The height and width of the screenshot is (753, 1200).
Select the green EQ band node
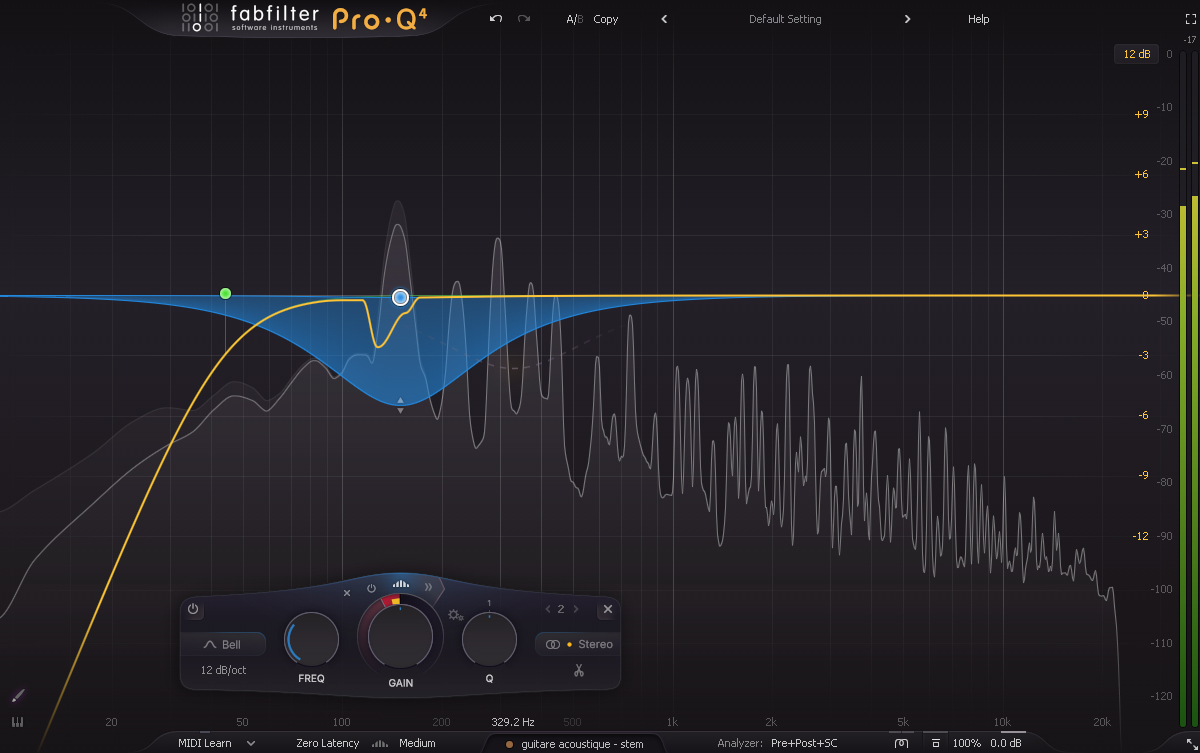tap(225, 293)
